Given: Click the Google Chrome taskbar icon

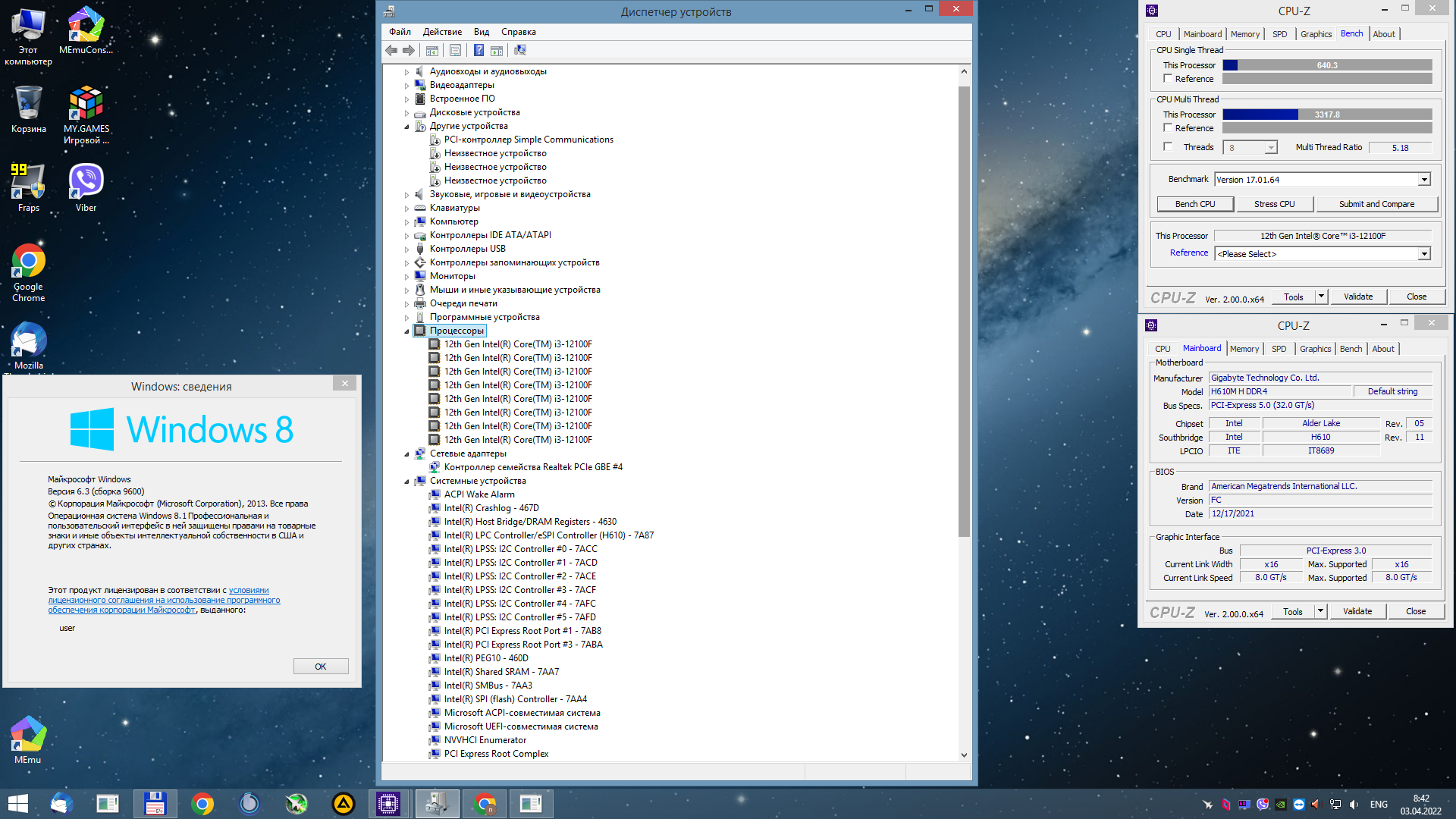Looking at the screenshot, I should pos(202,804).
